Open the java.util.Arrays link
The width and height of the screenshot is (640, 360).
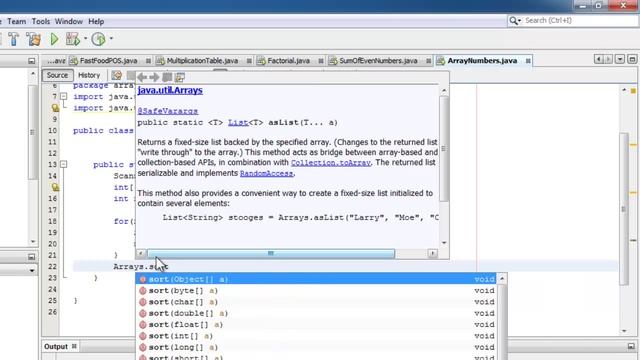(170, 90)
